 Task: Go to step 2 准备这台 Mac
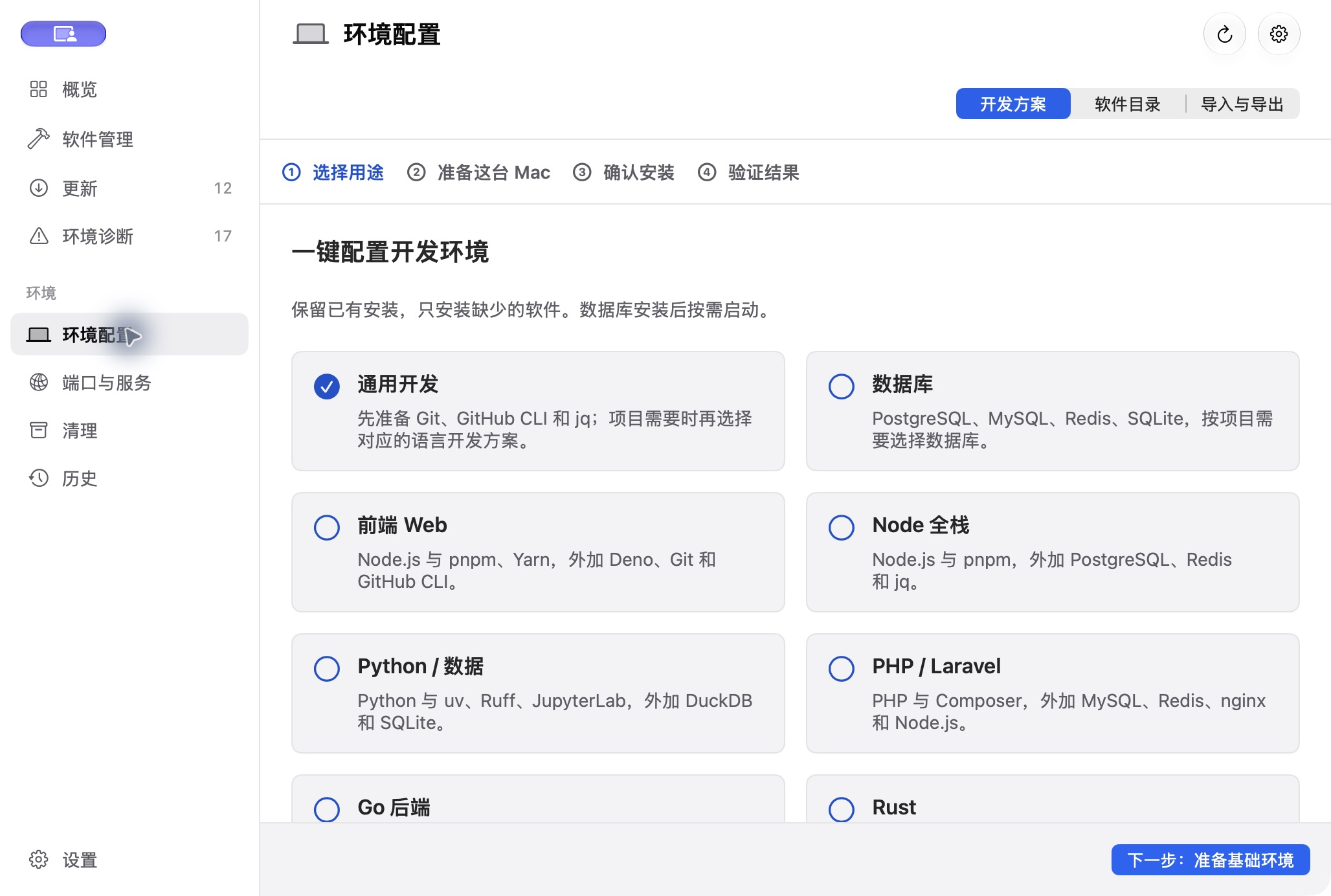(x=478, y=172)
